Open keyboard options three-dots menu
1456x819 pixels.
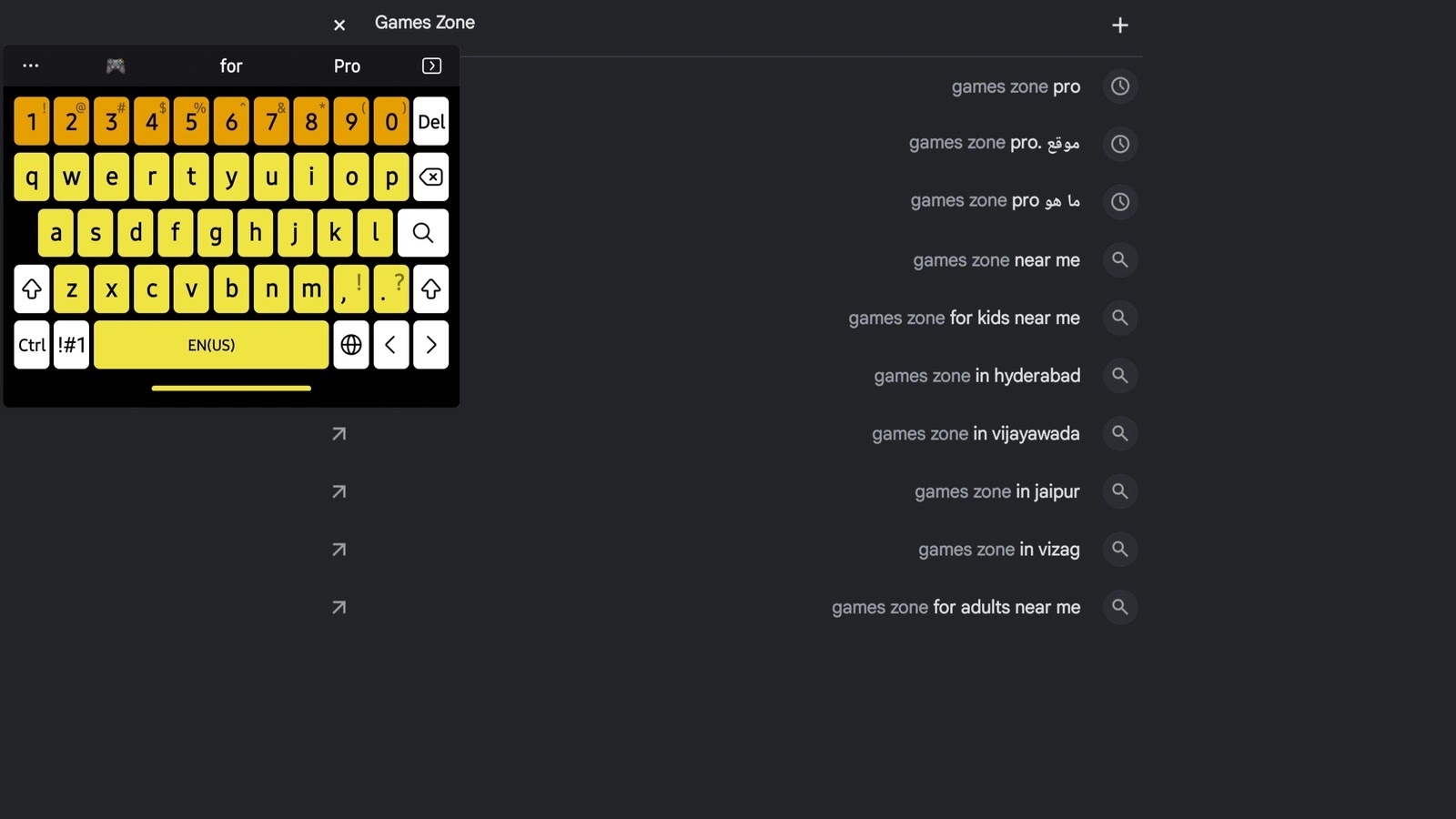[x=31, y=66]
